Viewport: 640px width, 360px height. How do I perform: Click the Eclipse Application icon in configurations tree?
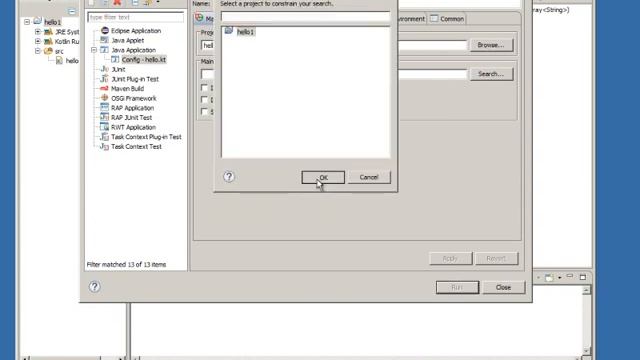[x=105, y=31]
